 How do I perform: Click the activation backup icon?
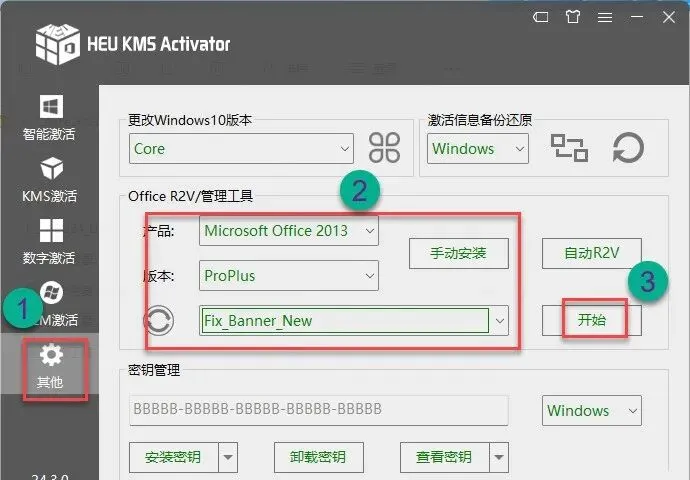point(569,148)
